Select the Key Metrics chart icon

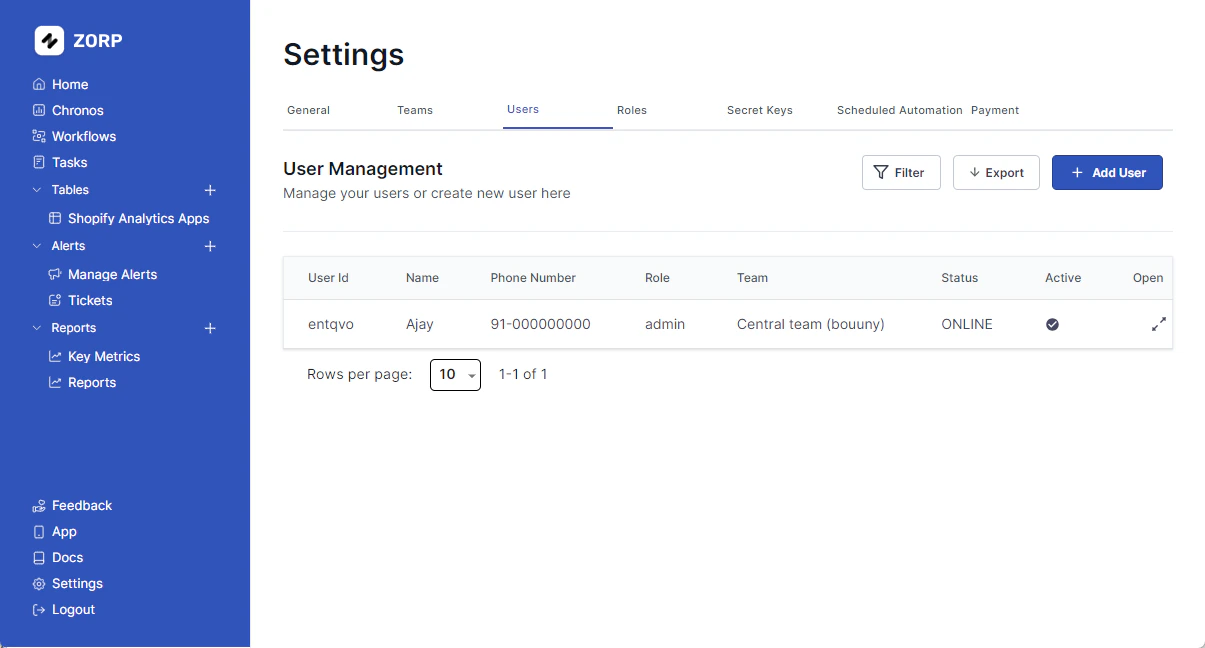coord(56,356)
